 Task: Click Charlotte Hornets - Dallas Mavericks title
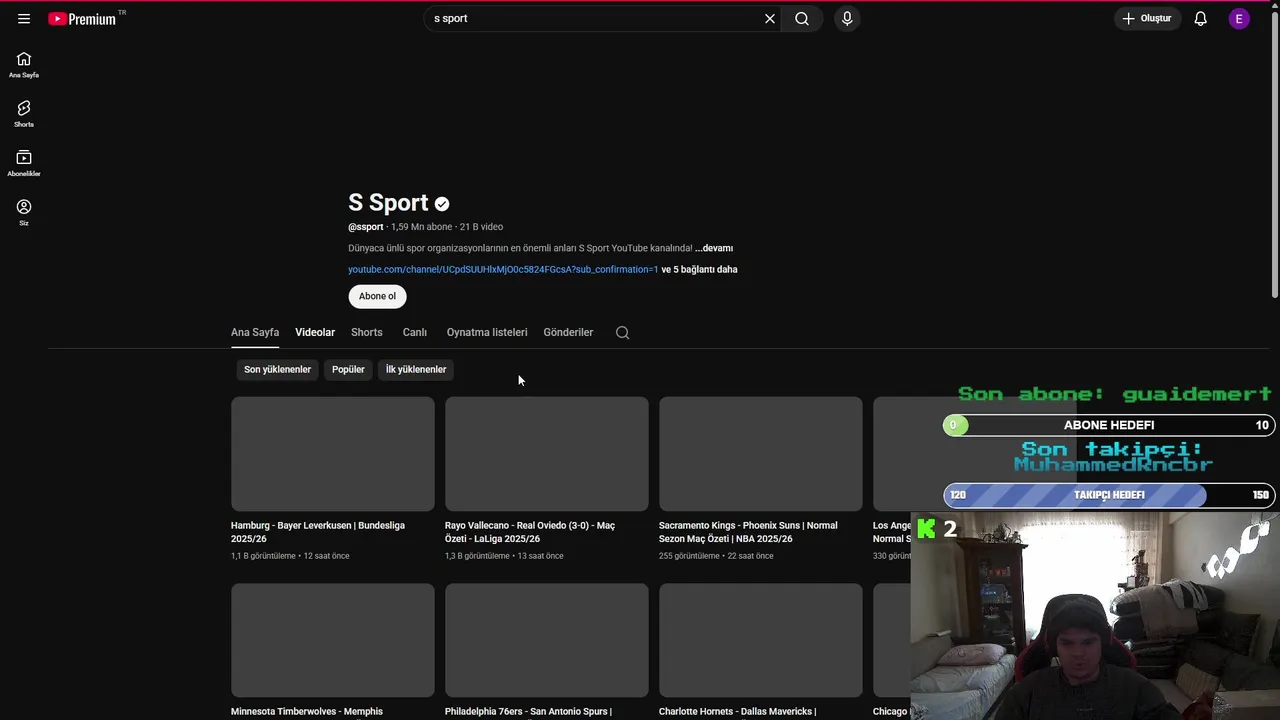(x=738, y=712)
